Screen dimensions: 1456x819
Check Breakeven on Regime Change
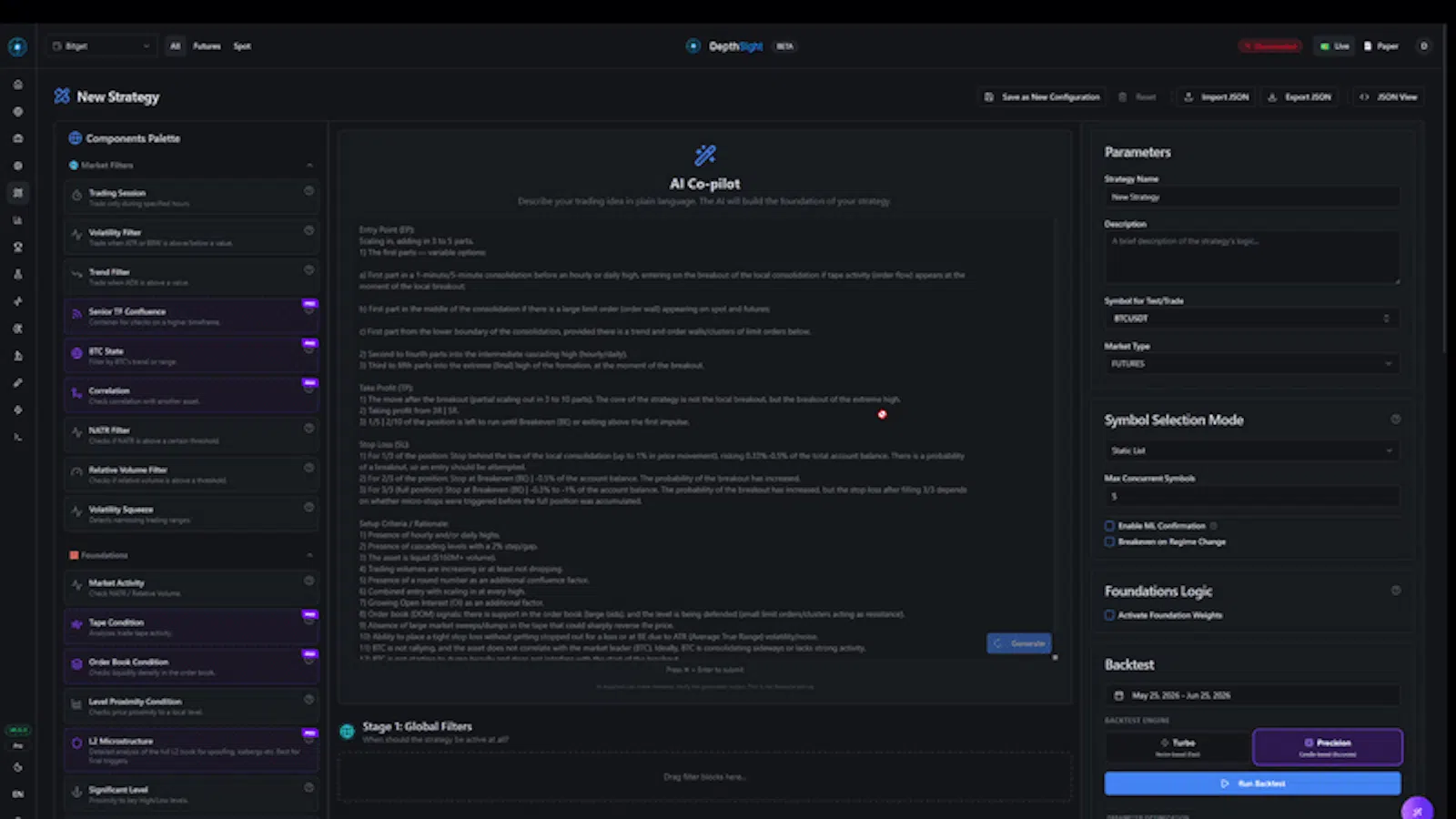pos(1109,541)
